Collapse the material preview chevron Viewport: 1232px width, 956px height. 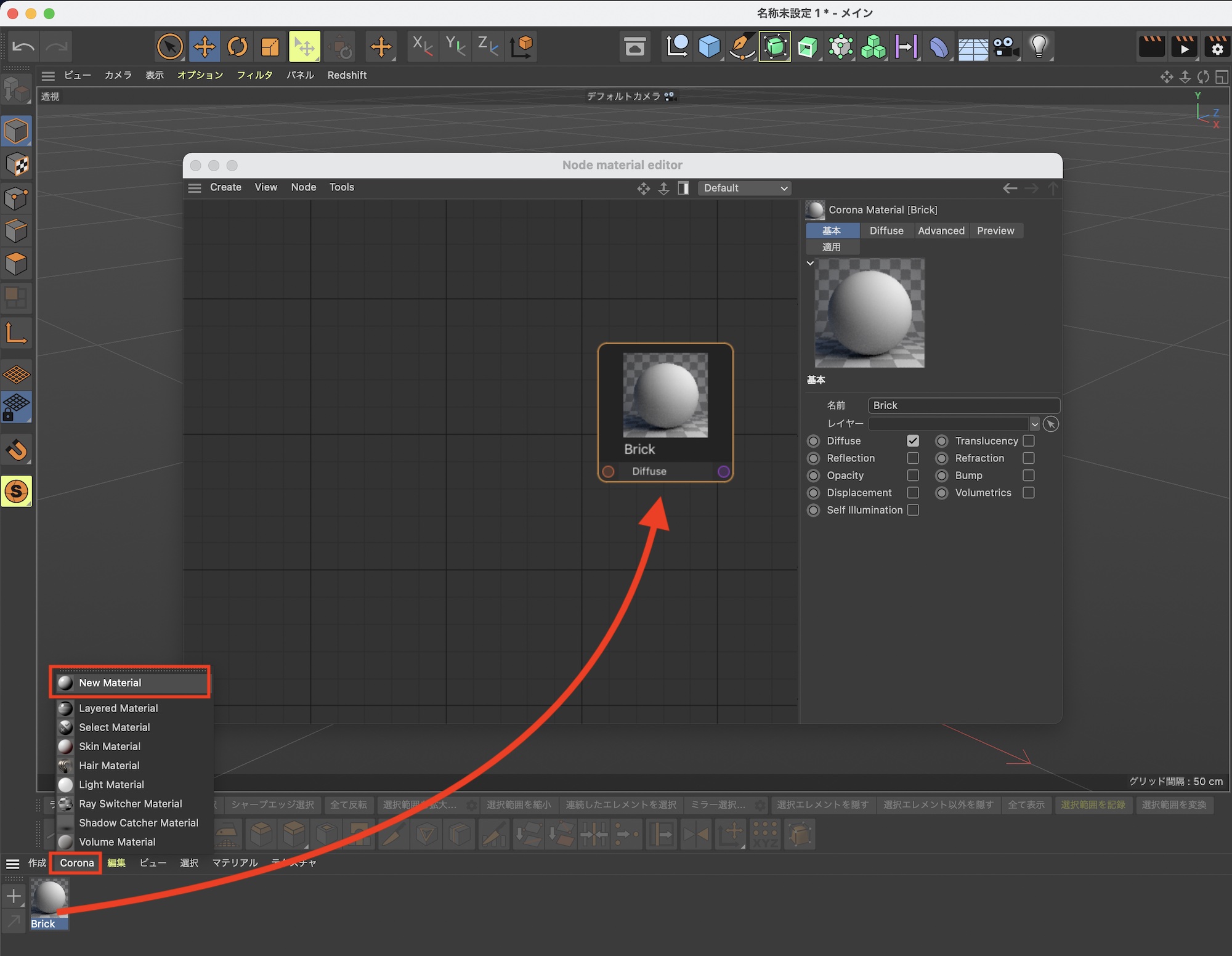click(810, 263)
